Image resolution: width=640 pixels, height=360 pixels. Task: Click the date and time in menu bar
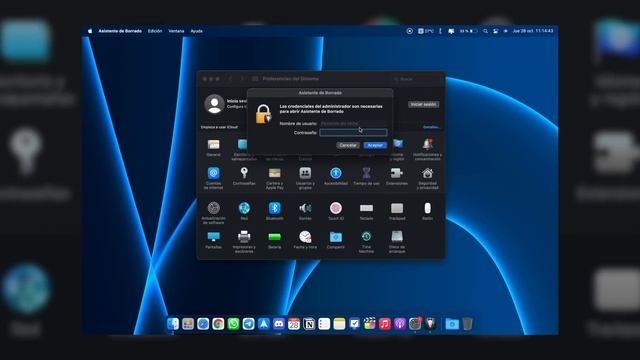click(x=533, y=31)
